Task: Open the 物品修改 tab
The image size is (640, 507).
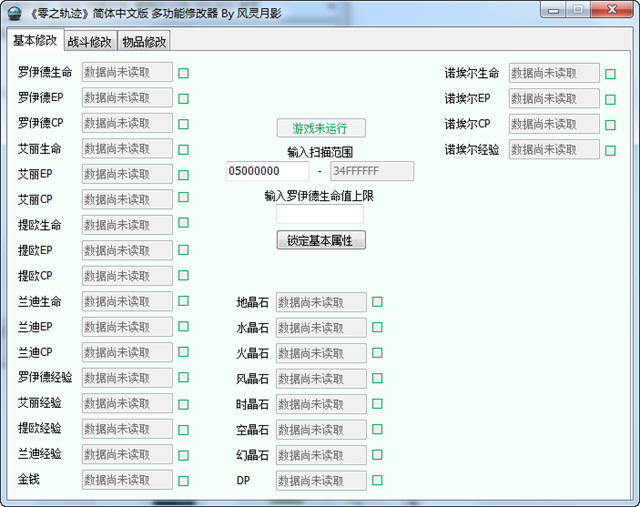Action: click(x=144, y=41)
